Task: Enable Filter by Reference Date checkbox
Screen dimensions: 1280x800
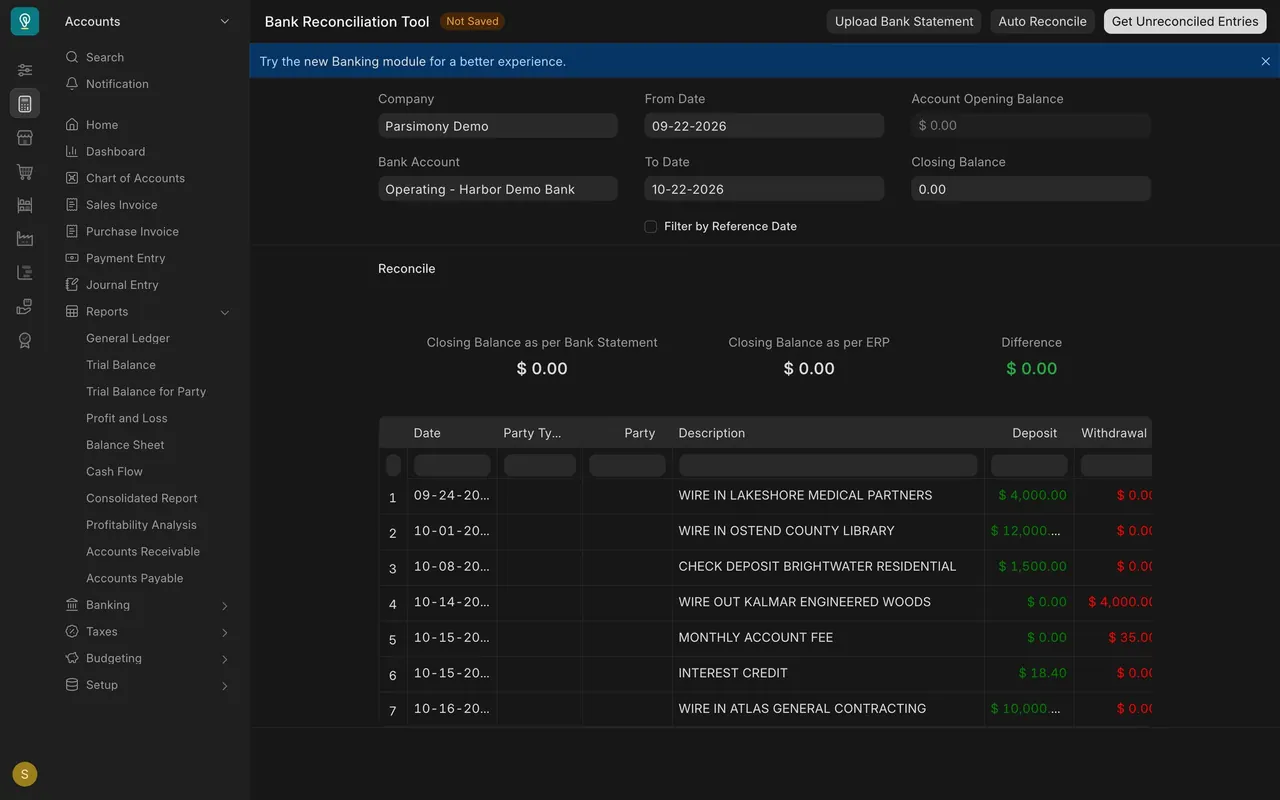Action: (x=651, y=227)
